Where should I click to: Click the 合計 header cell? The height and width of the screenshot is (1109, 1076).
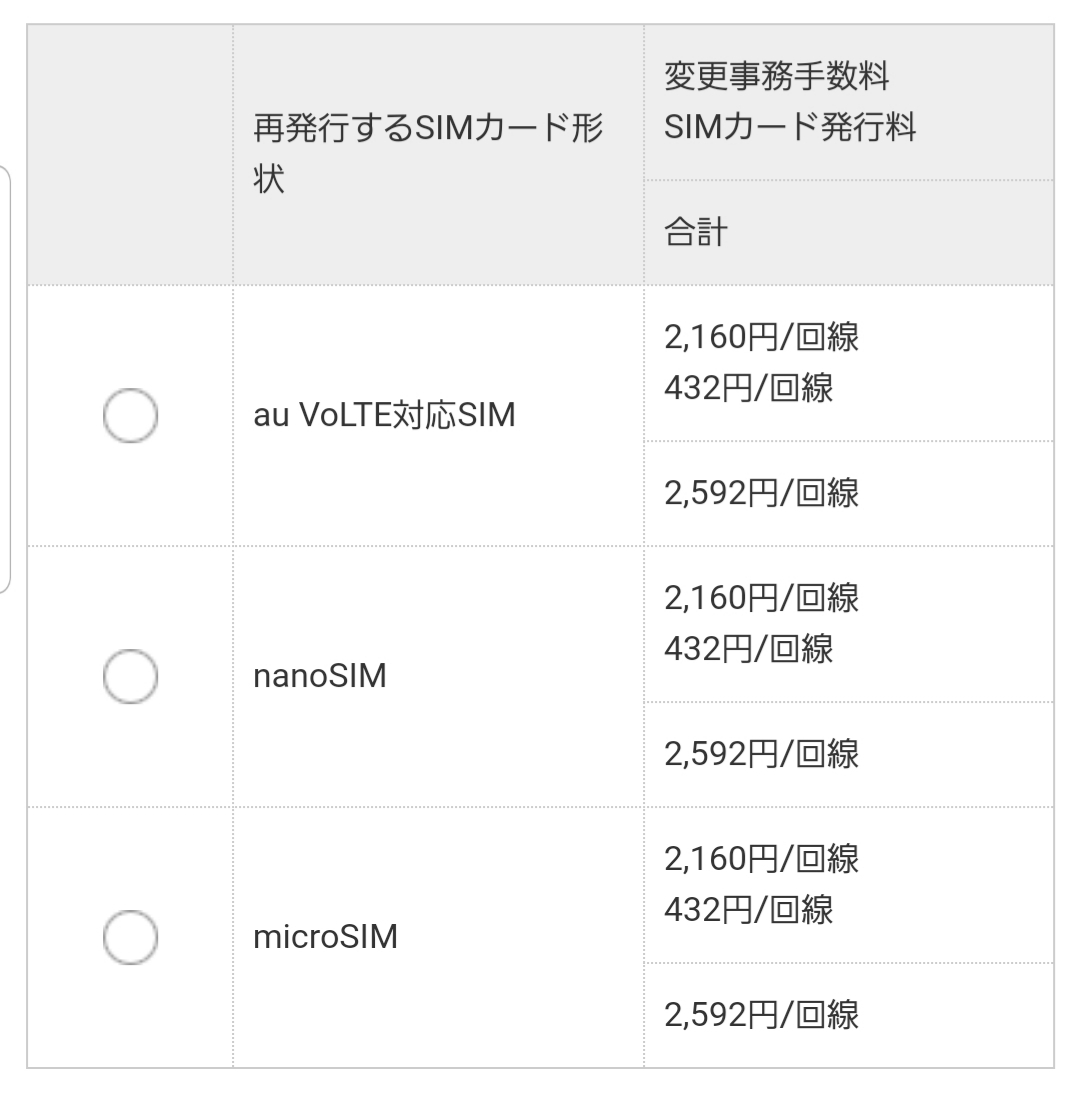point(697,233)
